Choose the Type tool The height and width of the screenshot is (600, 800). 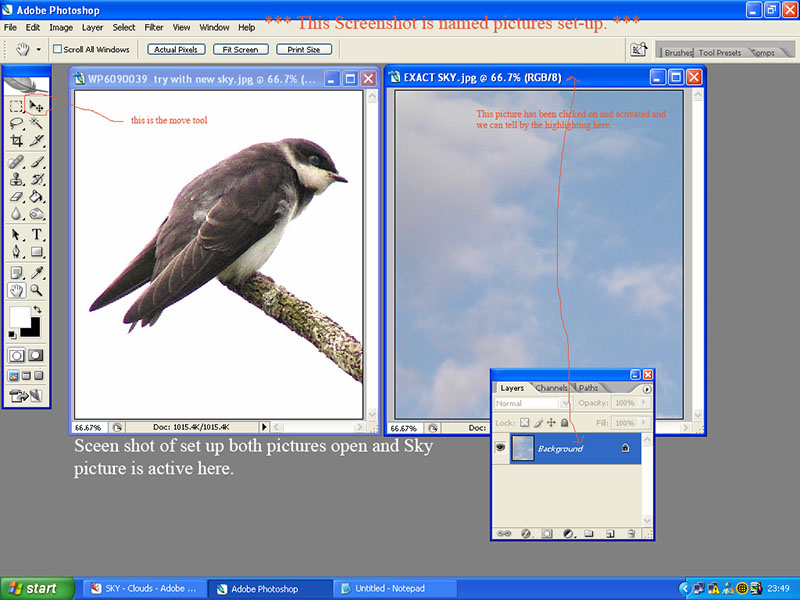coord(36,235)
